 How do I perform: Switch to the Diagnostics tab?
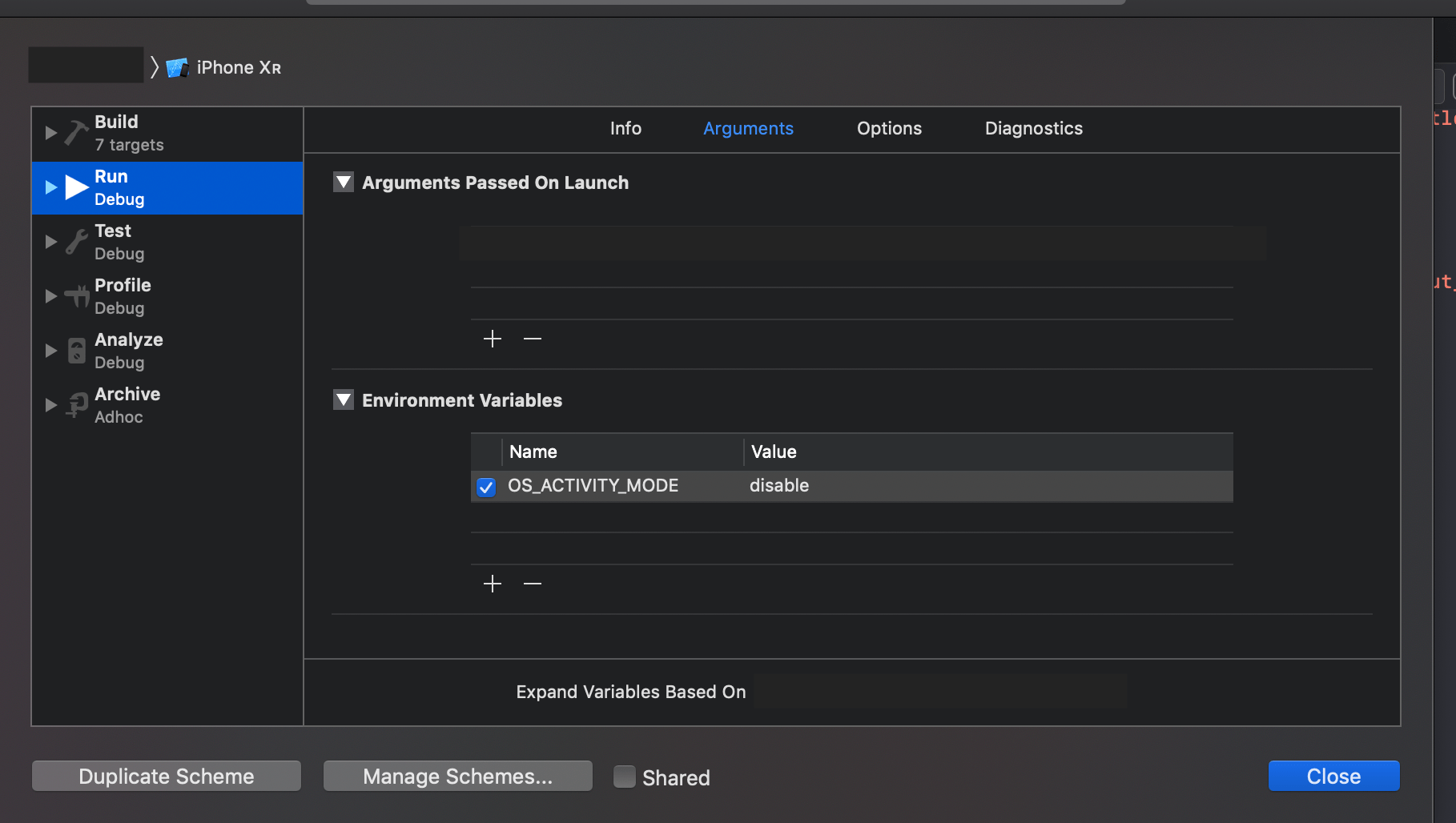pyautogui.click(x=1032, y=128)
